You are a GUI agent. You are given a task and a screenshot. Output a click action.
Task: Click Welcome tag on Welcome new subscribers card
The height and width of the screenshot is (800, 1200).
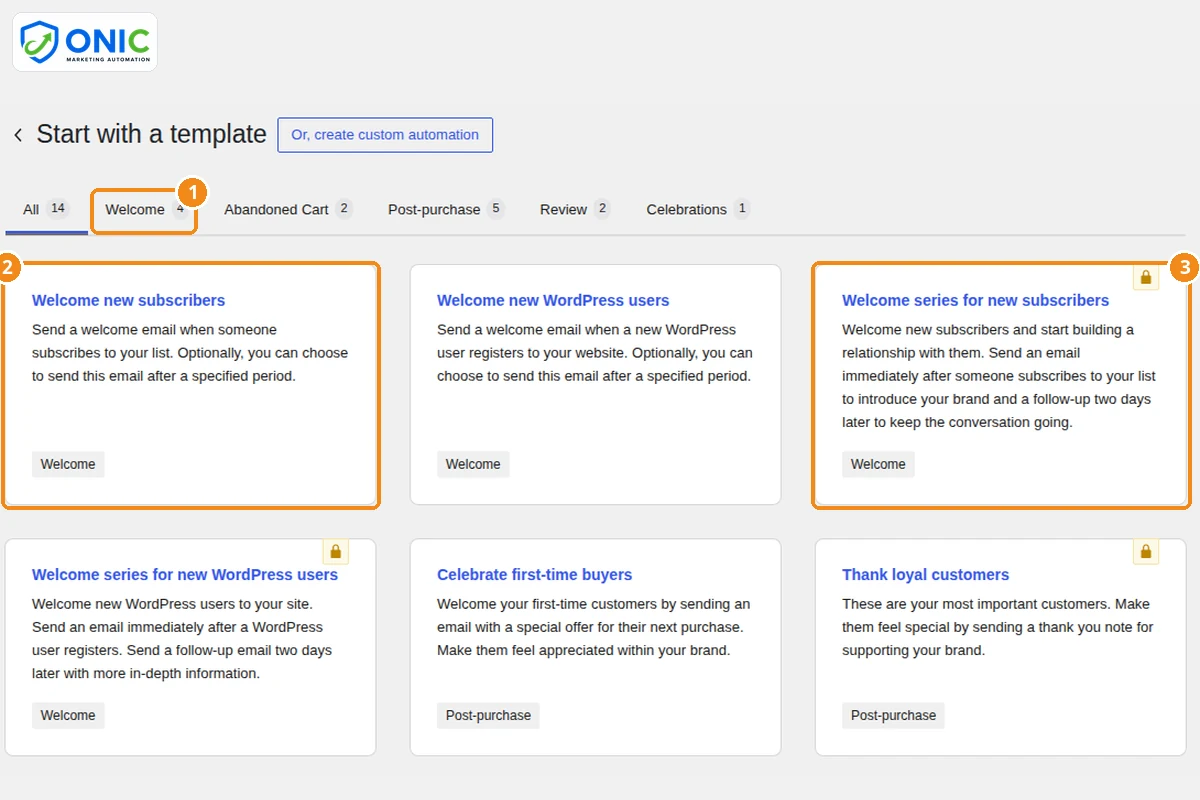[x=68, y=464]
